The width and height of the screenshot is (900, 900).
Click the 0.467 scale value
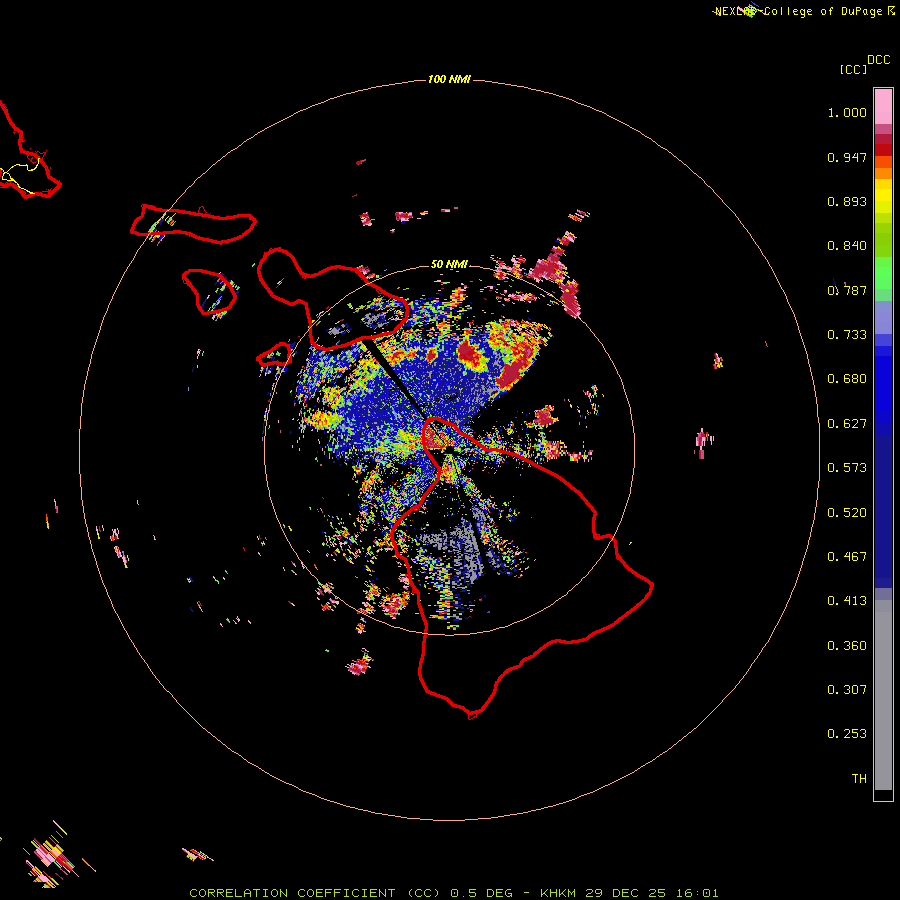pos(847,557)
